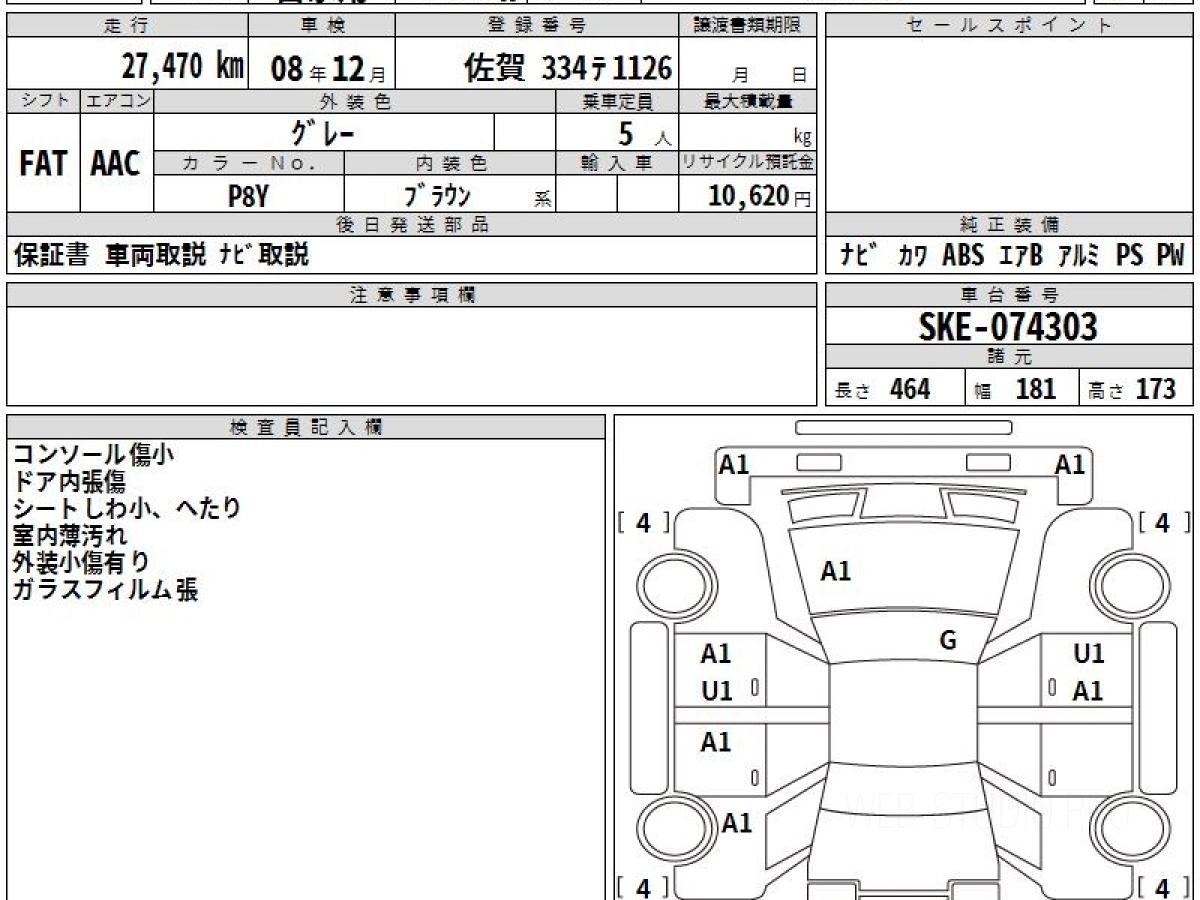Select U1 mark on the left front door
The image size is (1200, 900).
click(x=716, y=690)
